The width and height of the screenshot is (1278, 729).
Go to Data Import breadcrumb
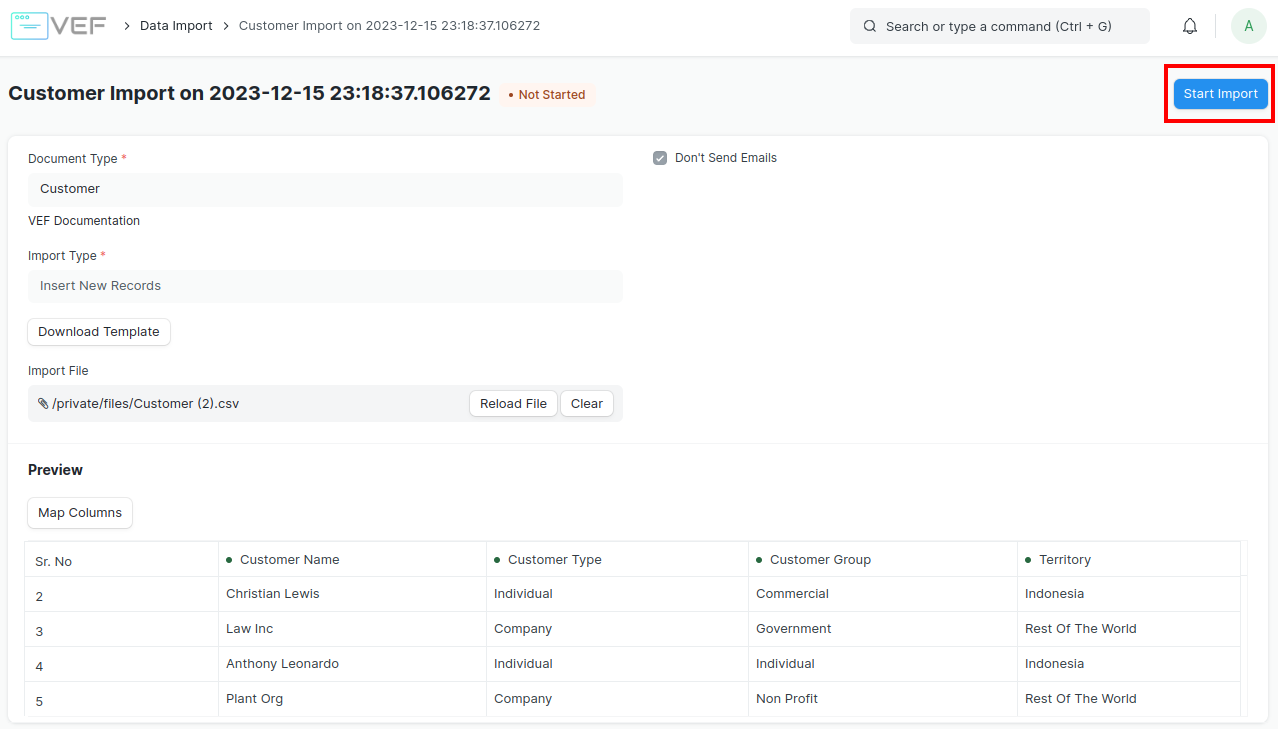(176, 26)
